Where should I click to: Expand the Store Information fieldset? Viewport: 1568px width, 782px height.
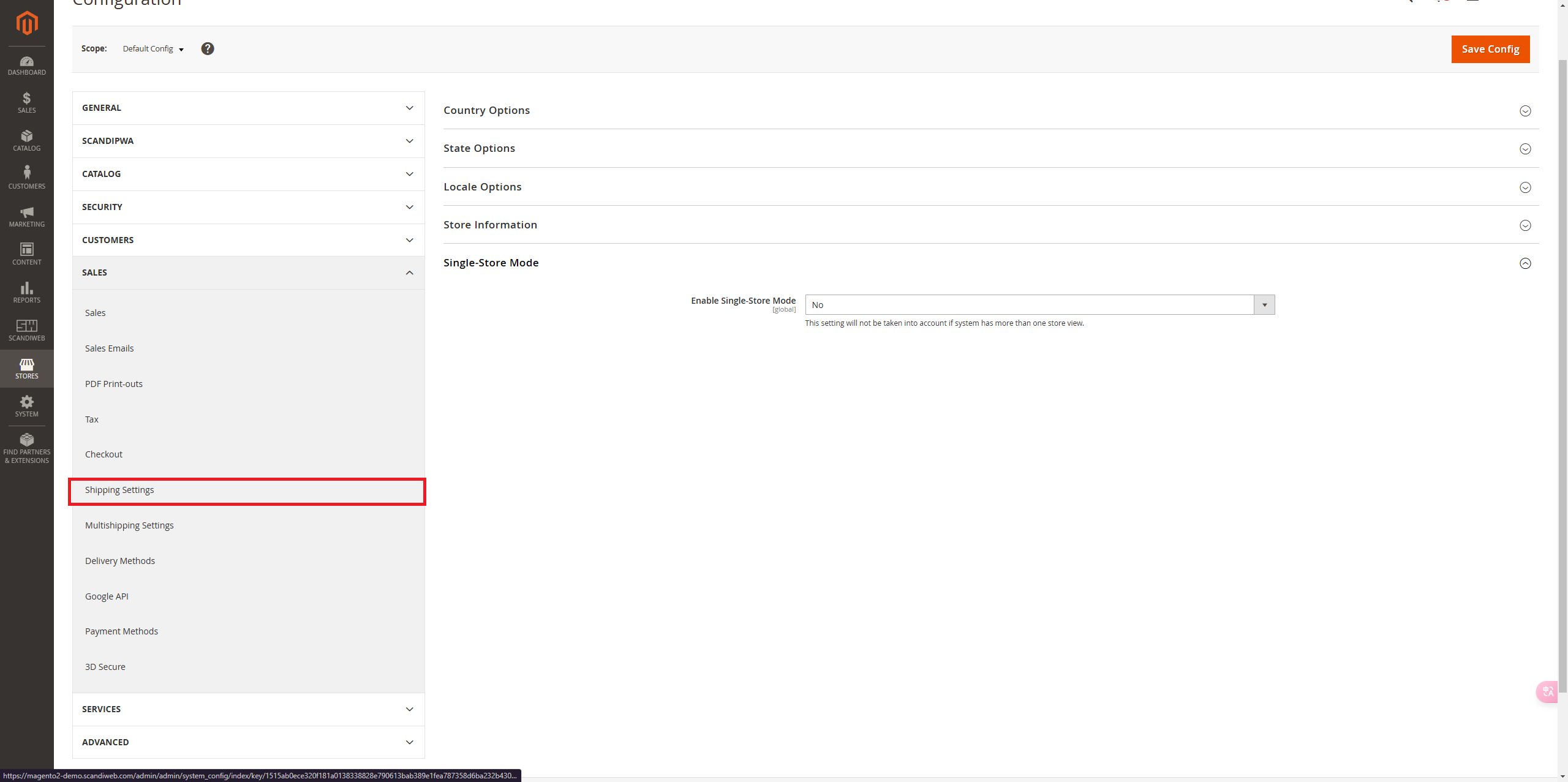tap(991, 225)
